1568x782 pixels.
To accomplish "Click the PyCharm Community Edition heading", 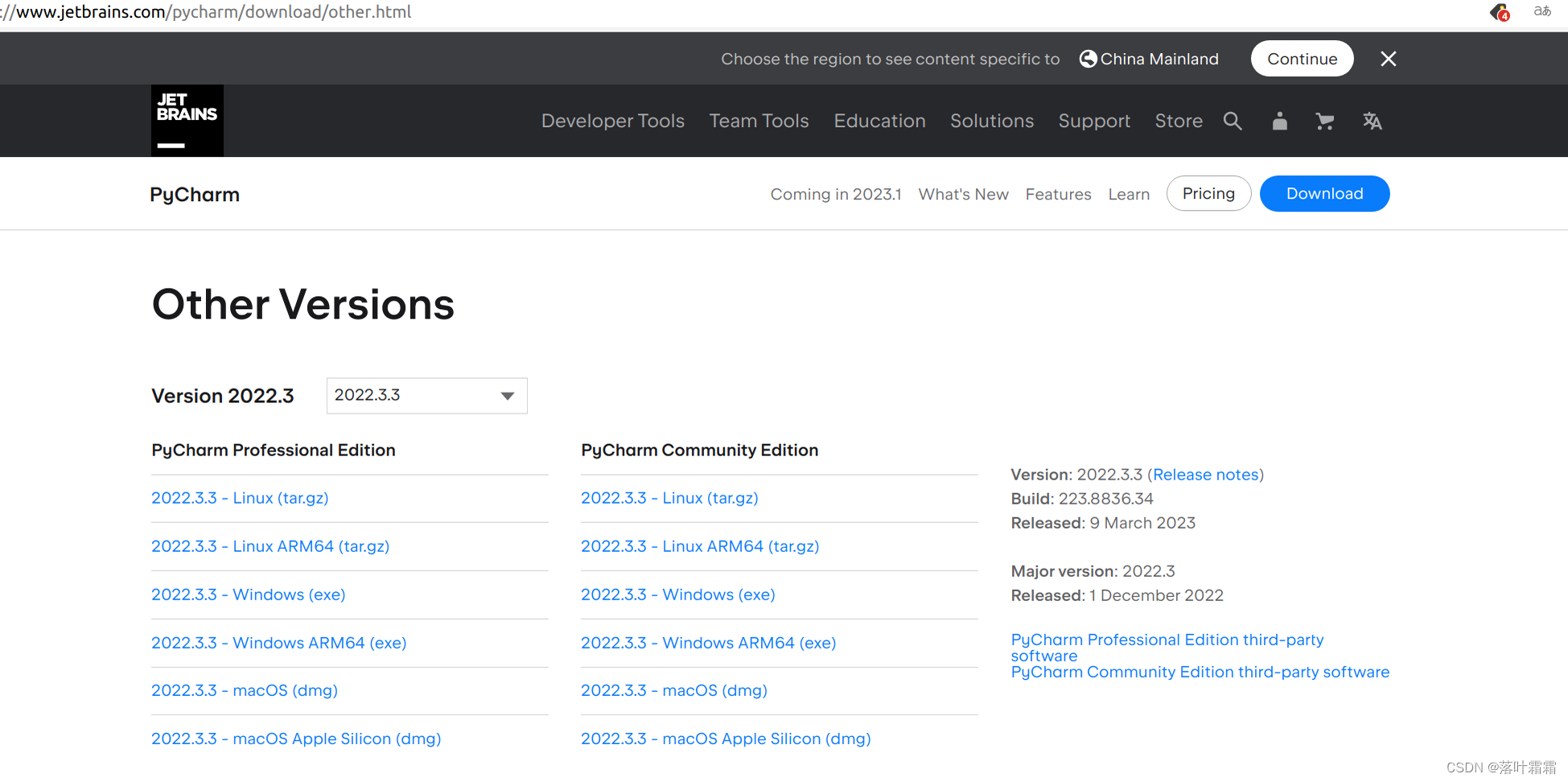I will pos(700,451).
